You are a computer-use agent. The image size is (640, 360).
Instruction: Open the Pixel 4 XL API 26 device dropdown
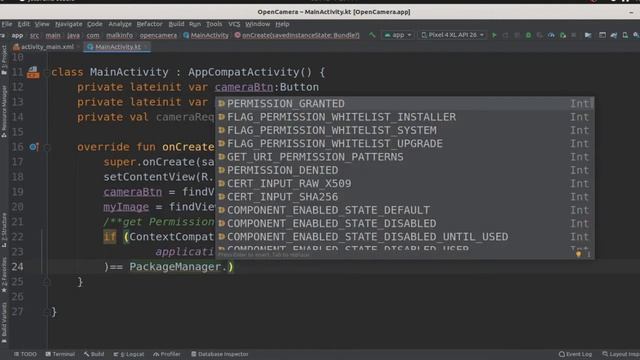(453, 35)
